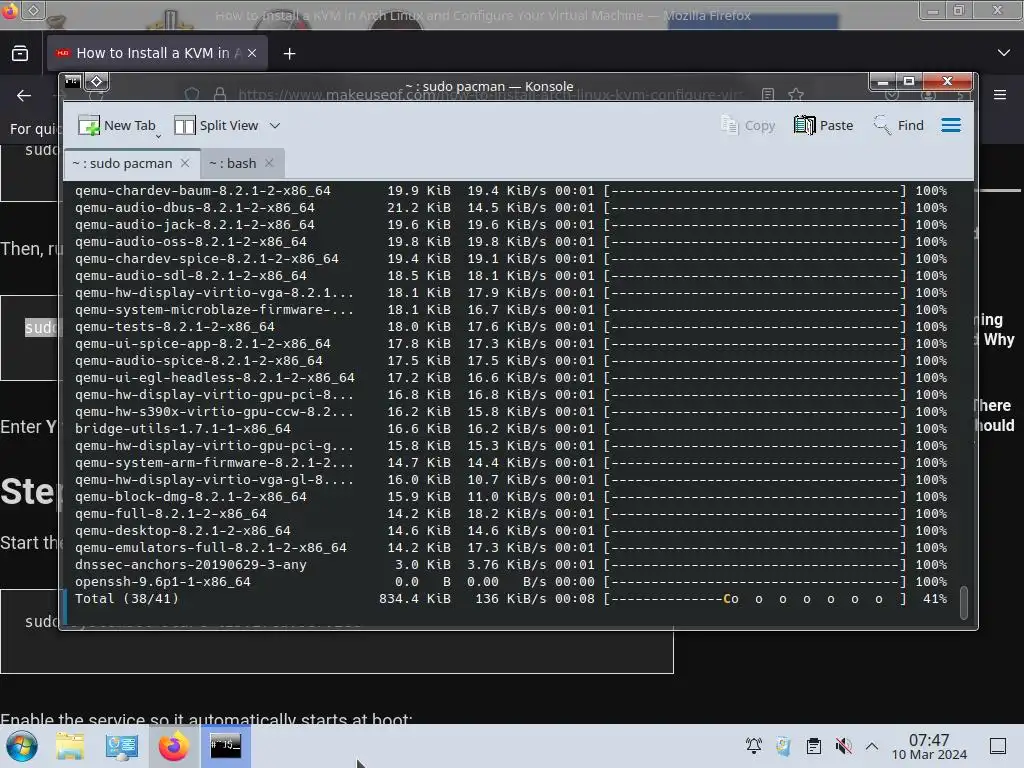
Task: Close the Firefox tab 'How to Install a KVM'
Action: [252, 53]
